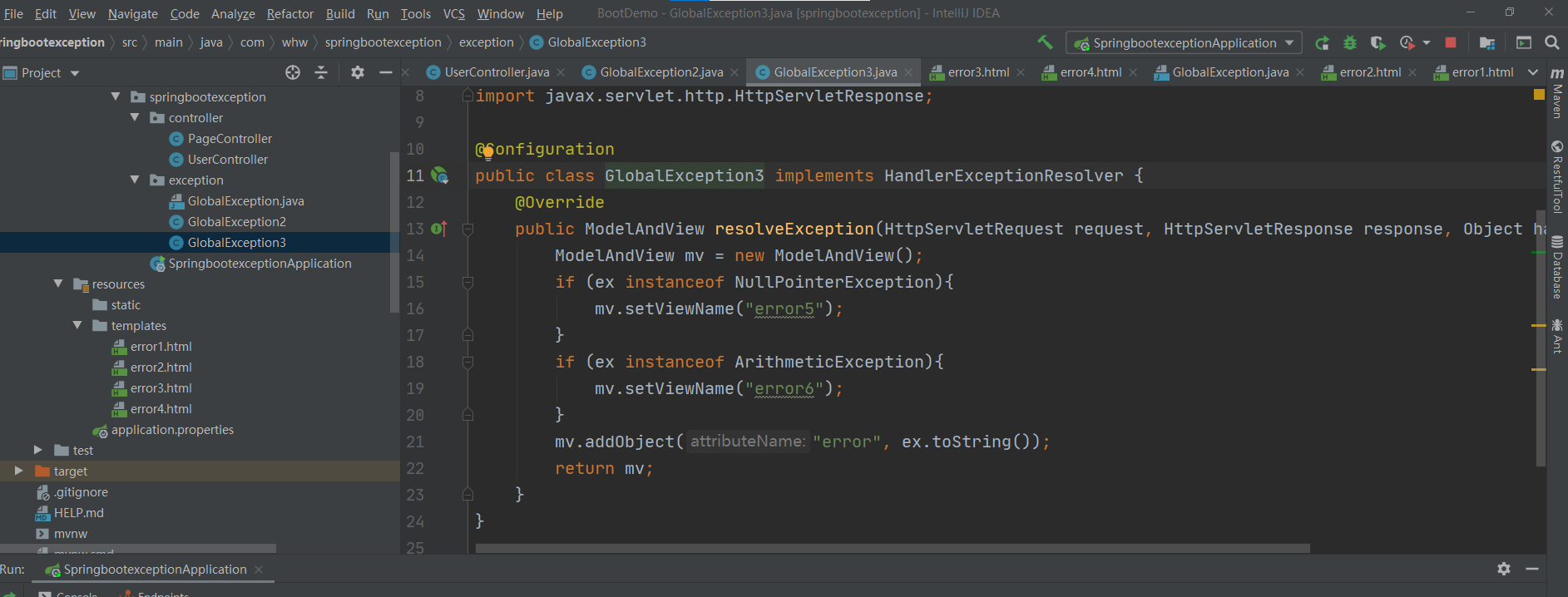Image resolution: width=1568 pixels, height=597 pixels.
Task: Click Search Everywhere magnifier icon
Action: tap(1552, 42)
